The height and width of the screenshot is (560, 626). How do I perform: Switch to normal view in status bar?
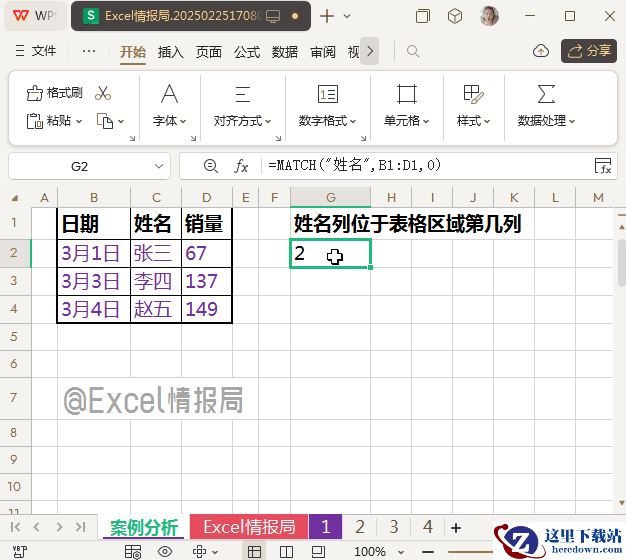[x=254, y=552]
